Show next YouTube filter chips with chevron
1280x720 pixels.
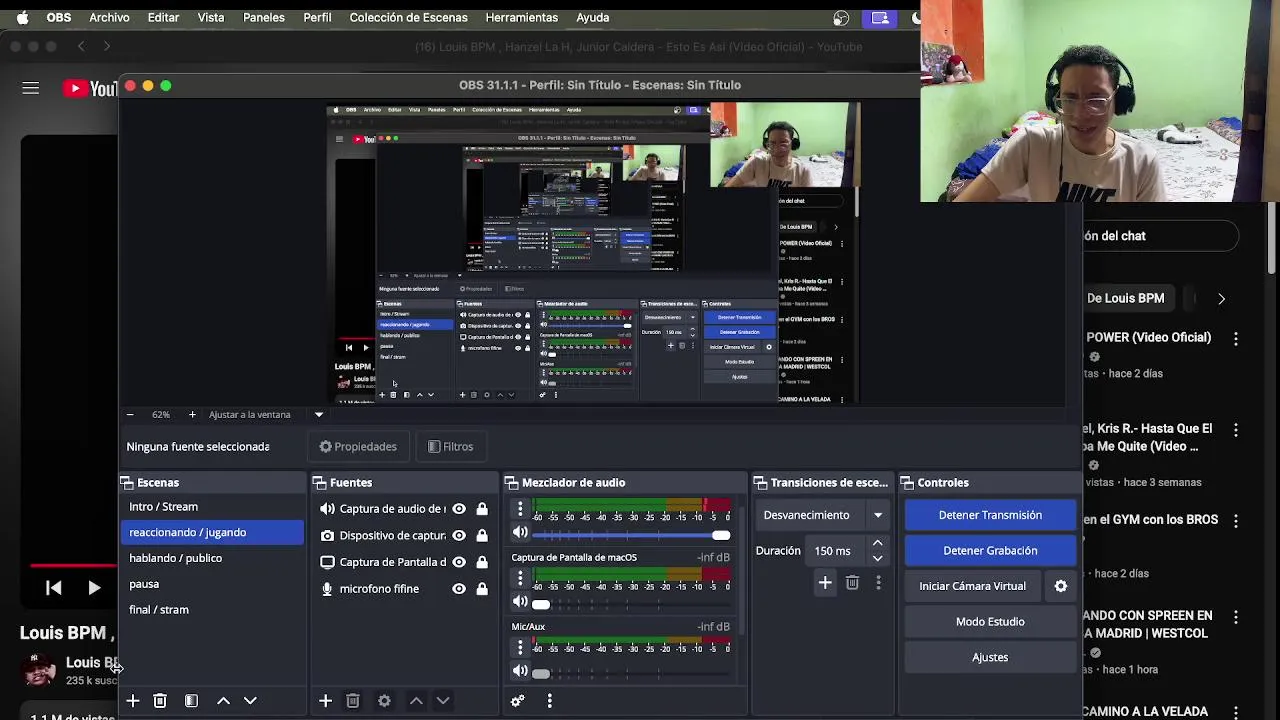[1221, 298]
